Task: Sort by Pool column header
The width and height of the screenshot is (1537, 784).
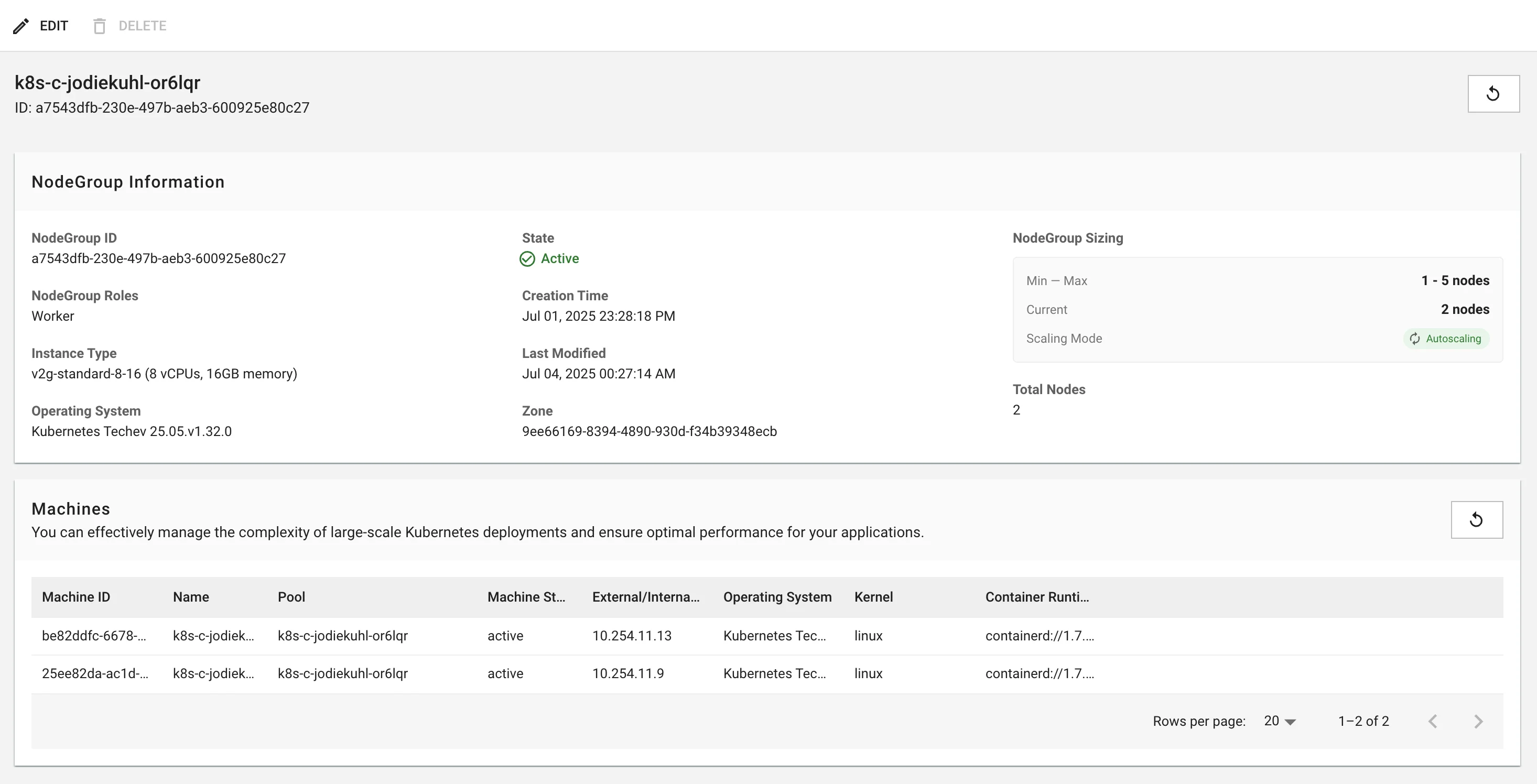Action: 291,597
